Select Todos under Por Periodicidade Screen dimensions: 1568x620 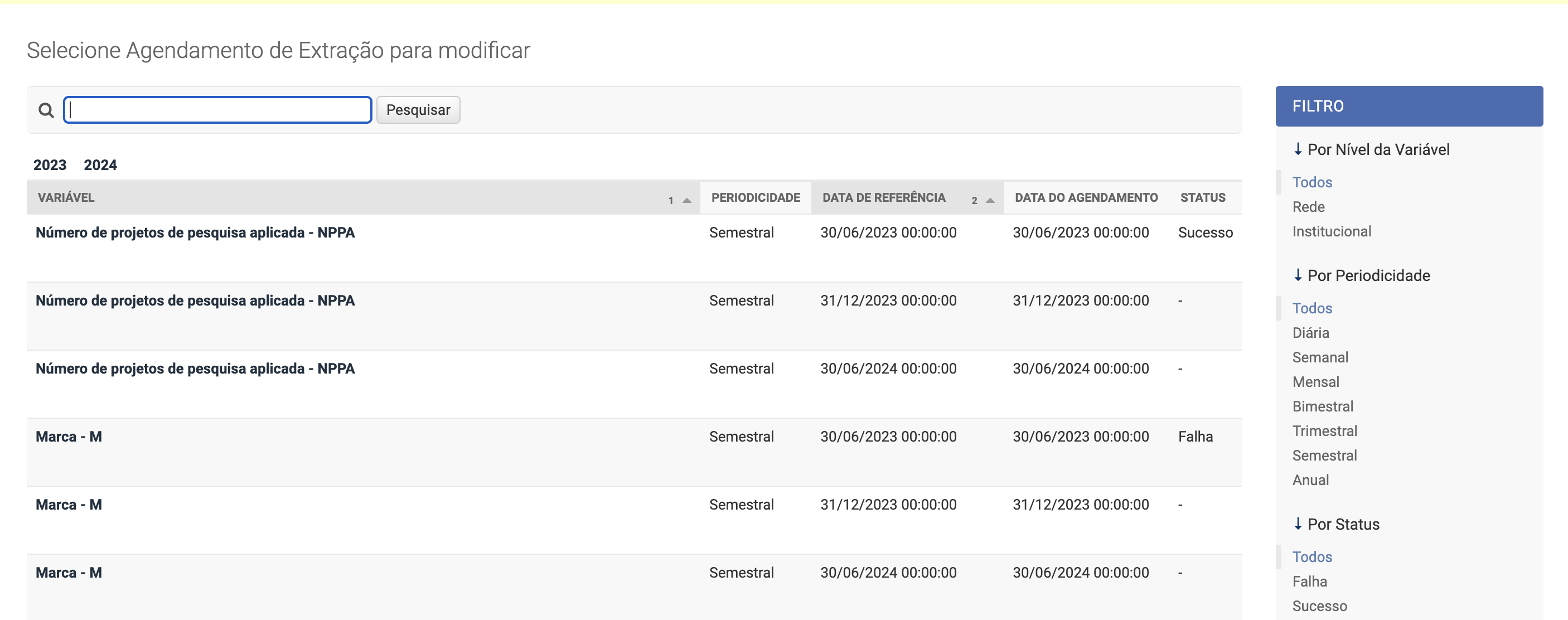pos(1313,308)
